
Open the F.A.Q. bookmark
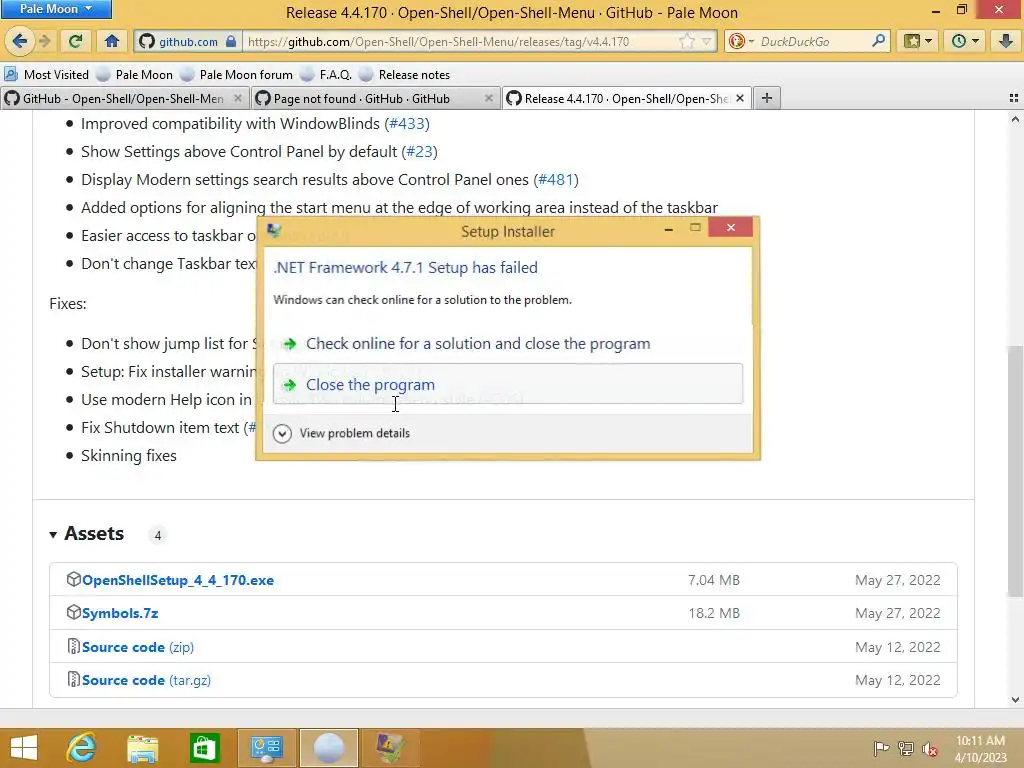(327, 74)
